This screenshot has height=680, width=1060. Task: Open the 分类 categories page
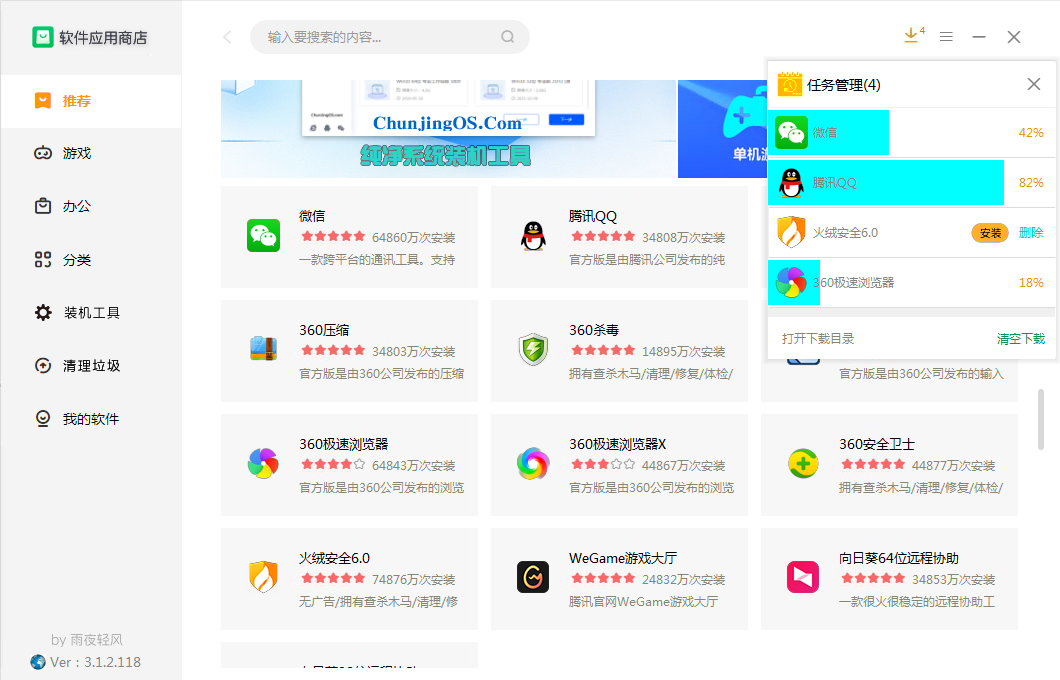click(x=91, y=260)
